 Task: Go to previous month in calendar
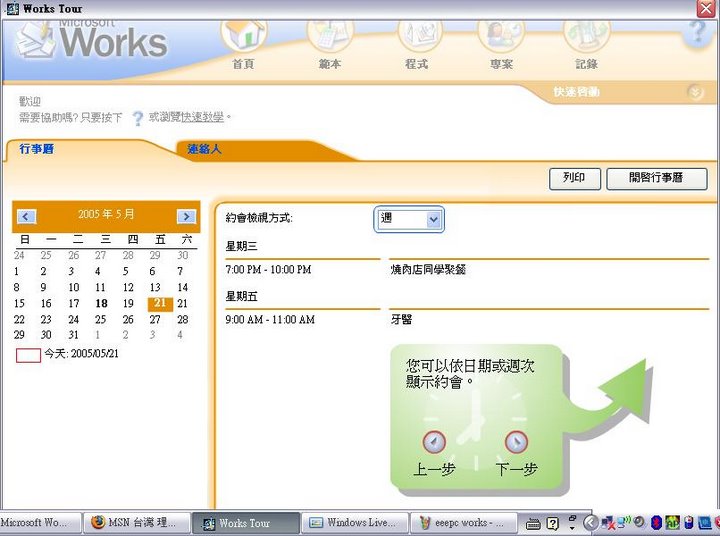pyautogui.click(x=26, y=216)
